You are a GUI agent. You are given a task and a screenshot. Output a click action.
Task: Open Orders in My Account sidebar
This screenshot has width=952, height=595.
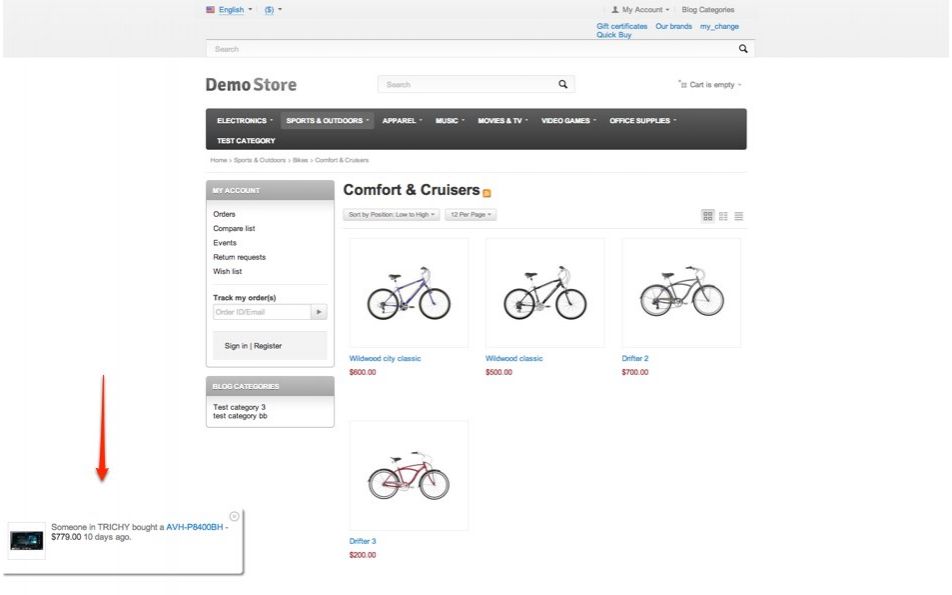click(224, 214)
